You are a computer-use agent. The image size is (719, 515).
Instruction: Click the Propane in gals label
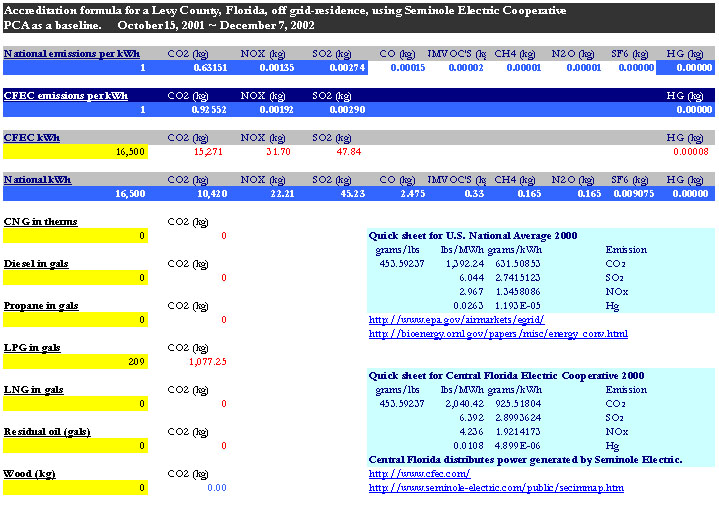click(41, 306)
